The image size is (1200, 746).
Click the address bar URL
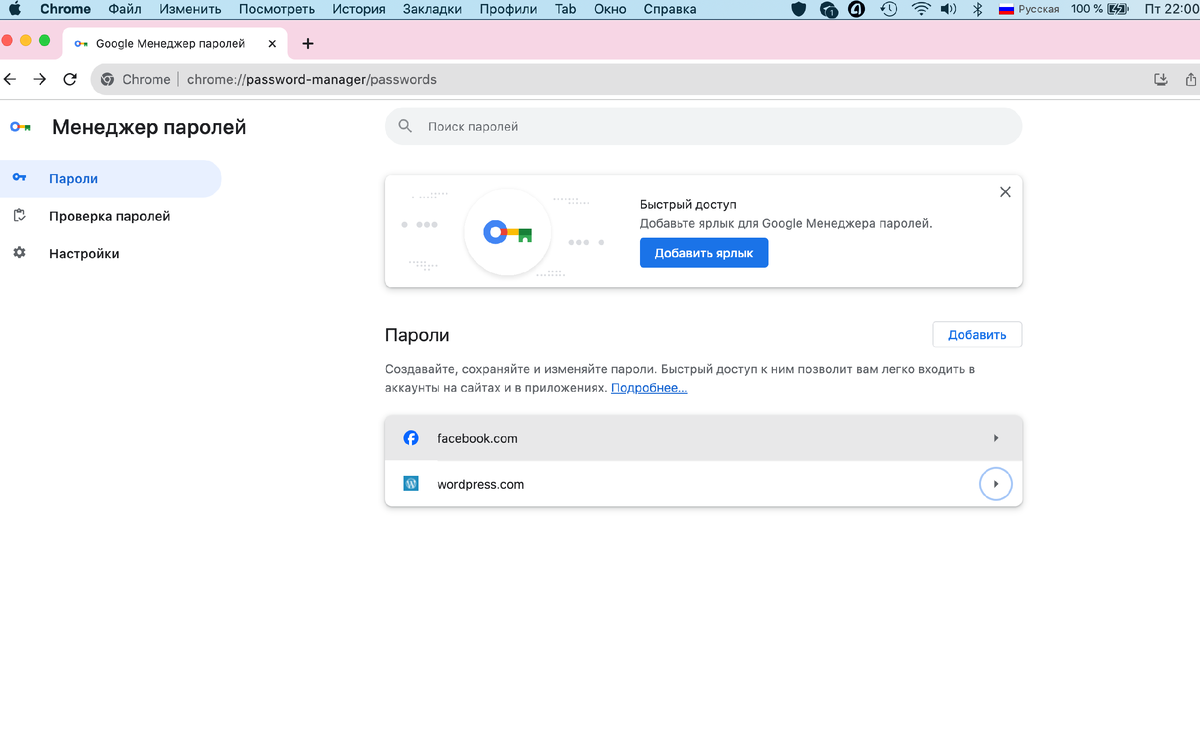(311, 79)
